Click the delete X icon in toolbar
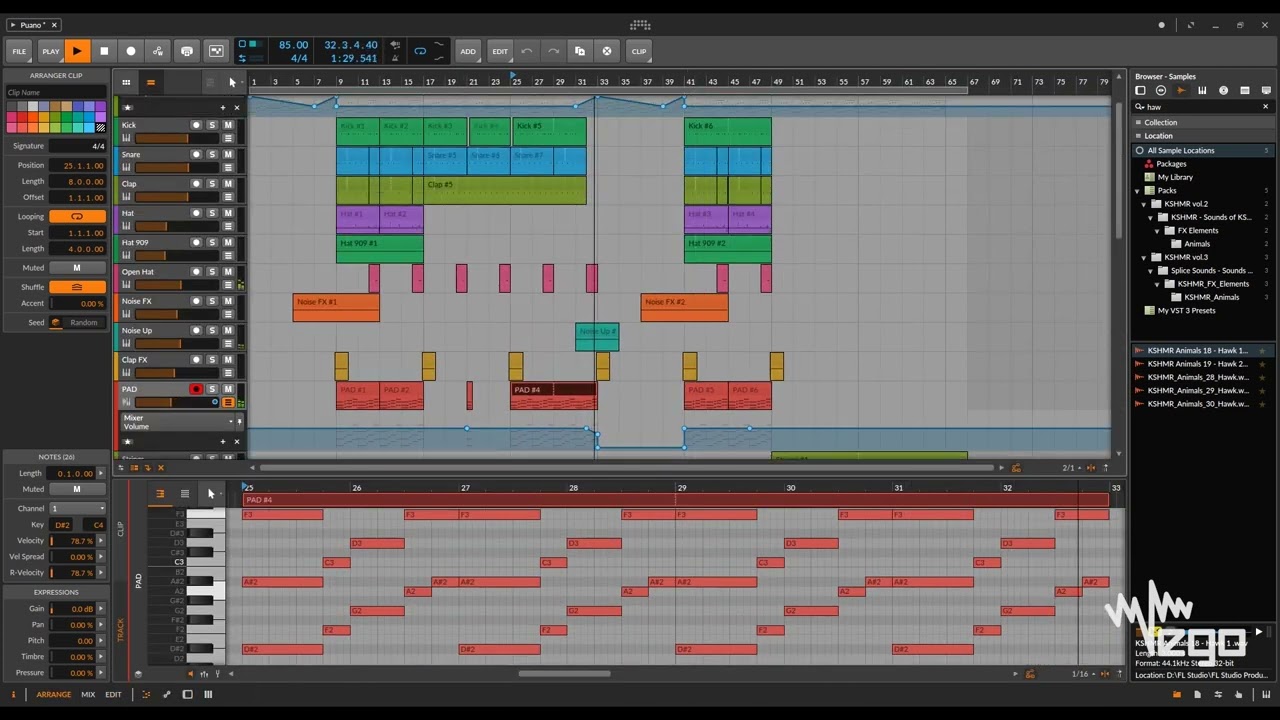 [606, 51]
